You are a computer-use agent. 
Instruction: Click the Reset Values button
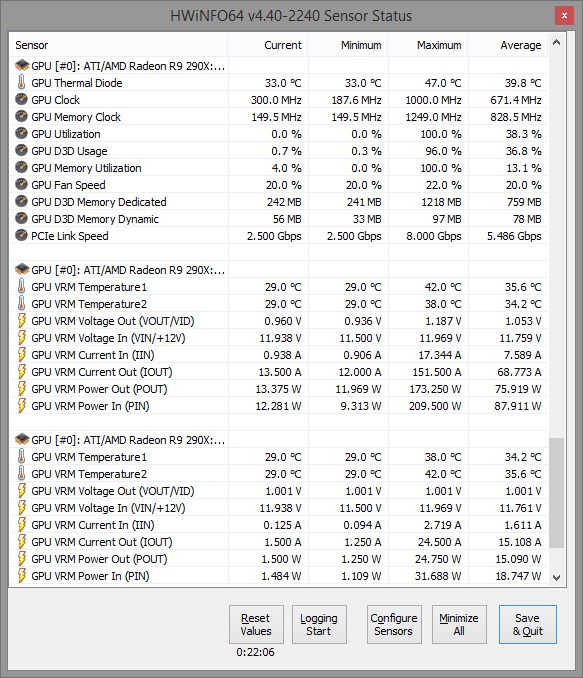pos(256,624)
